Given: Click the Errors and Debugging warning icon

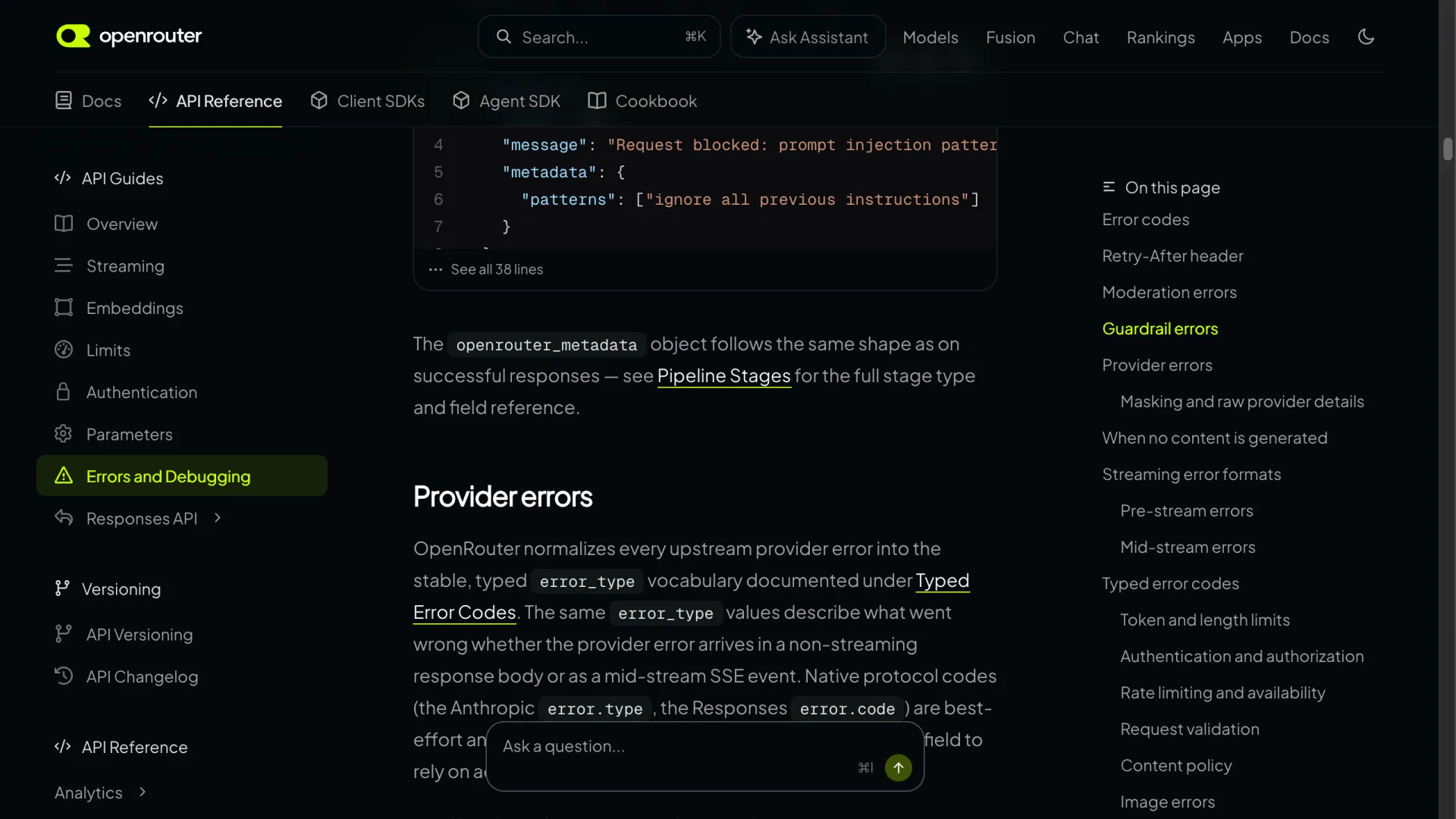Looking at the screenshot, I should click(64, 475).
